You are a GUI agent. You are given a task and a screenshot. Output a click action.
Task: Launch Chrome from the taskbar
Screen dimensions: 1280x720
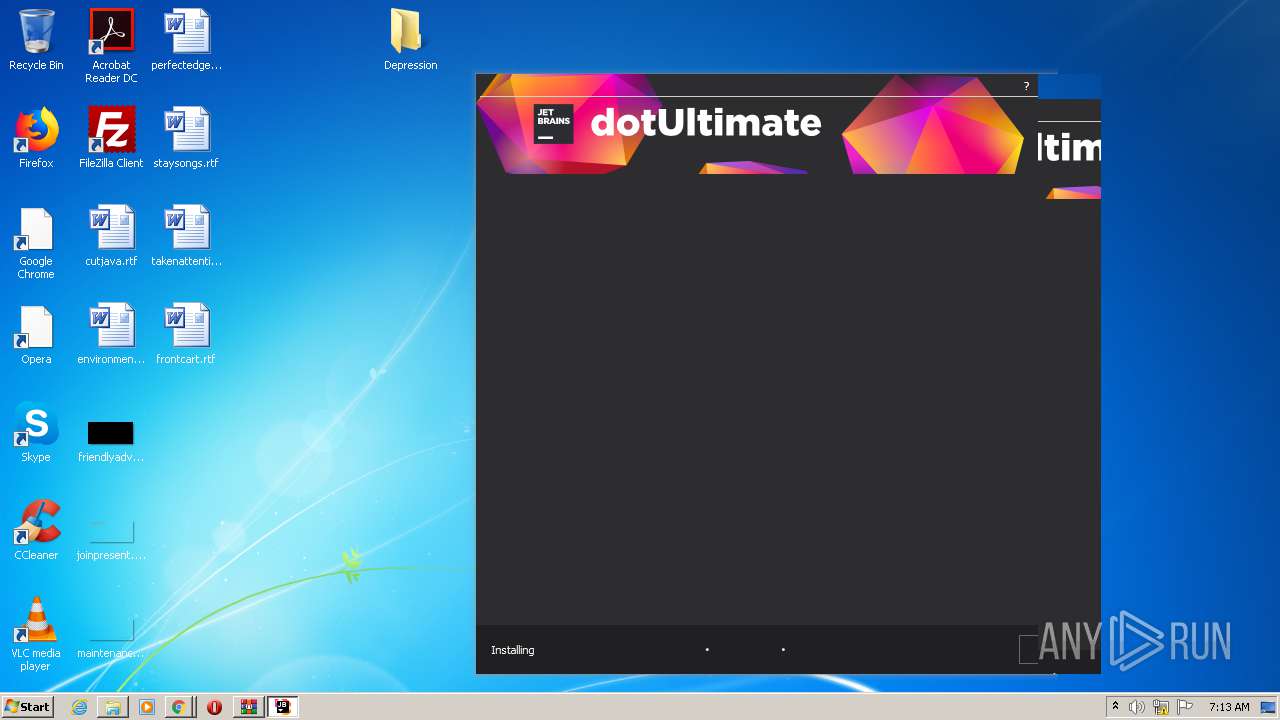click(x=179, y=707)
